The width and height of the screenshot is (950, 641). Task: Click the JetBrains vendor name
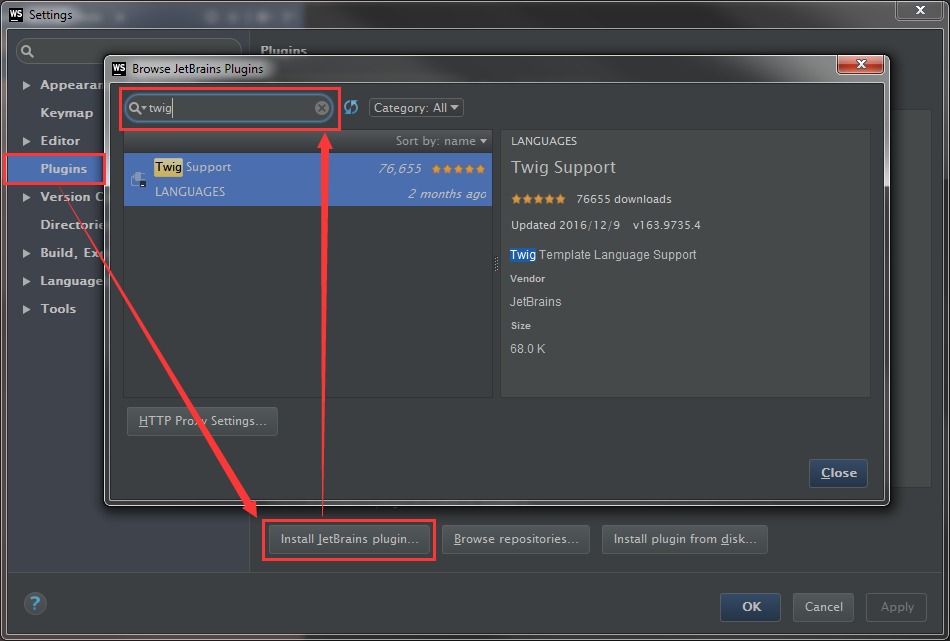tap(536, 302)
